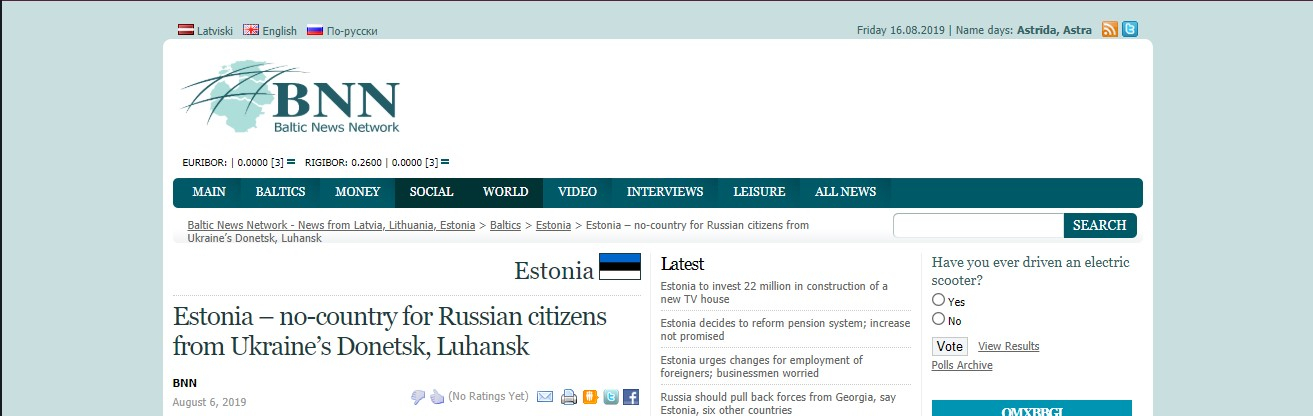Click the BNN Baltic News Network logo
The height and width of the screenshot is (416, 1313).
tap(290, 98)
